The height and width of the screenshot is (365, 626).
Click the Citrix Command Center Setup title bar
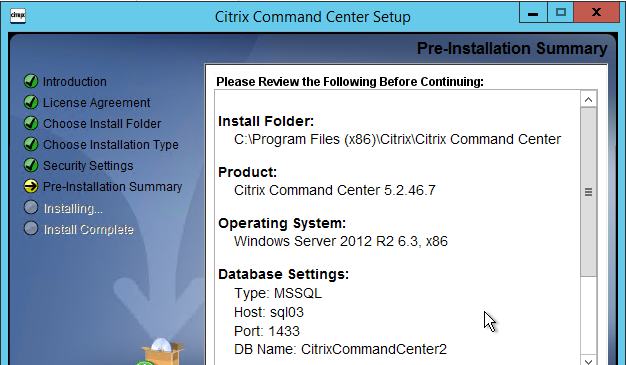click(313, 17)
